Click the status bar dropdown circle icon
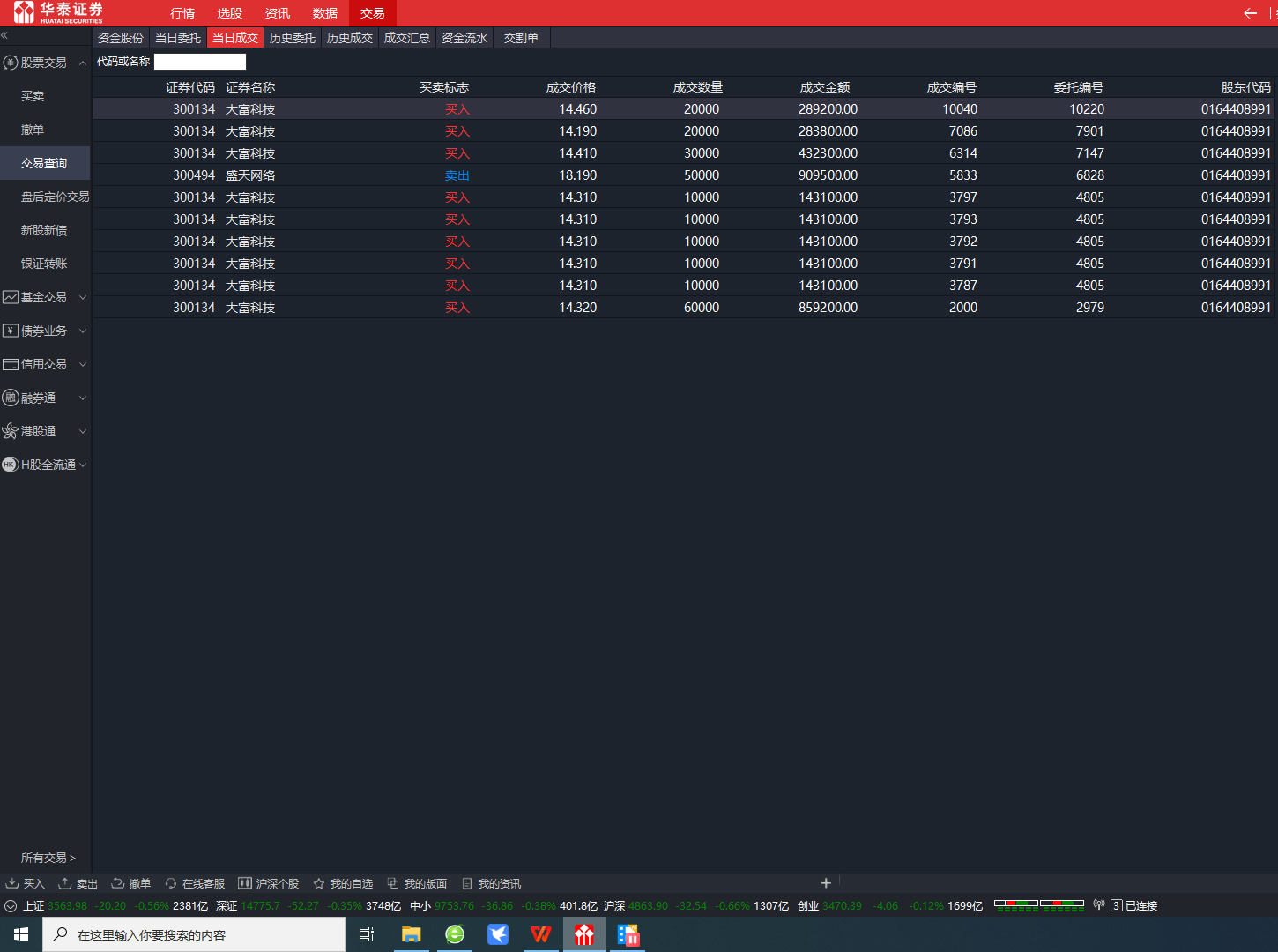The height and width of the screenshot is (952, 1278). (11, 906)
